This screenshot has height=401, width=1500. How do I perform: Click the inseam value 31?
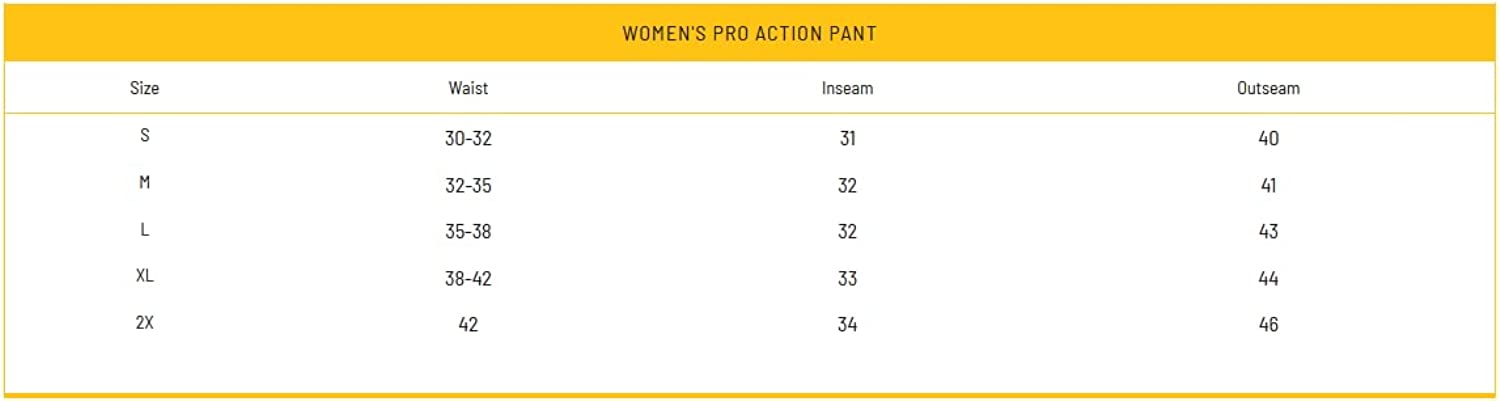pyautogui.click(x=847, y=139)
